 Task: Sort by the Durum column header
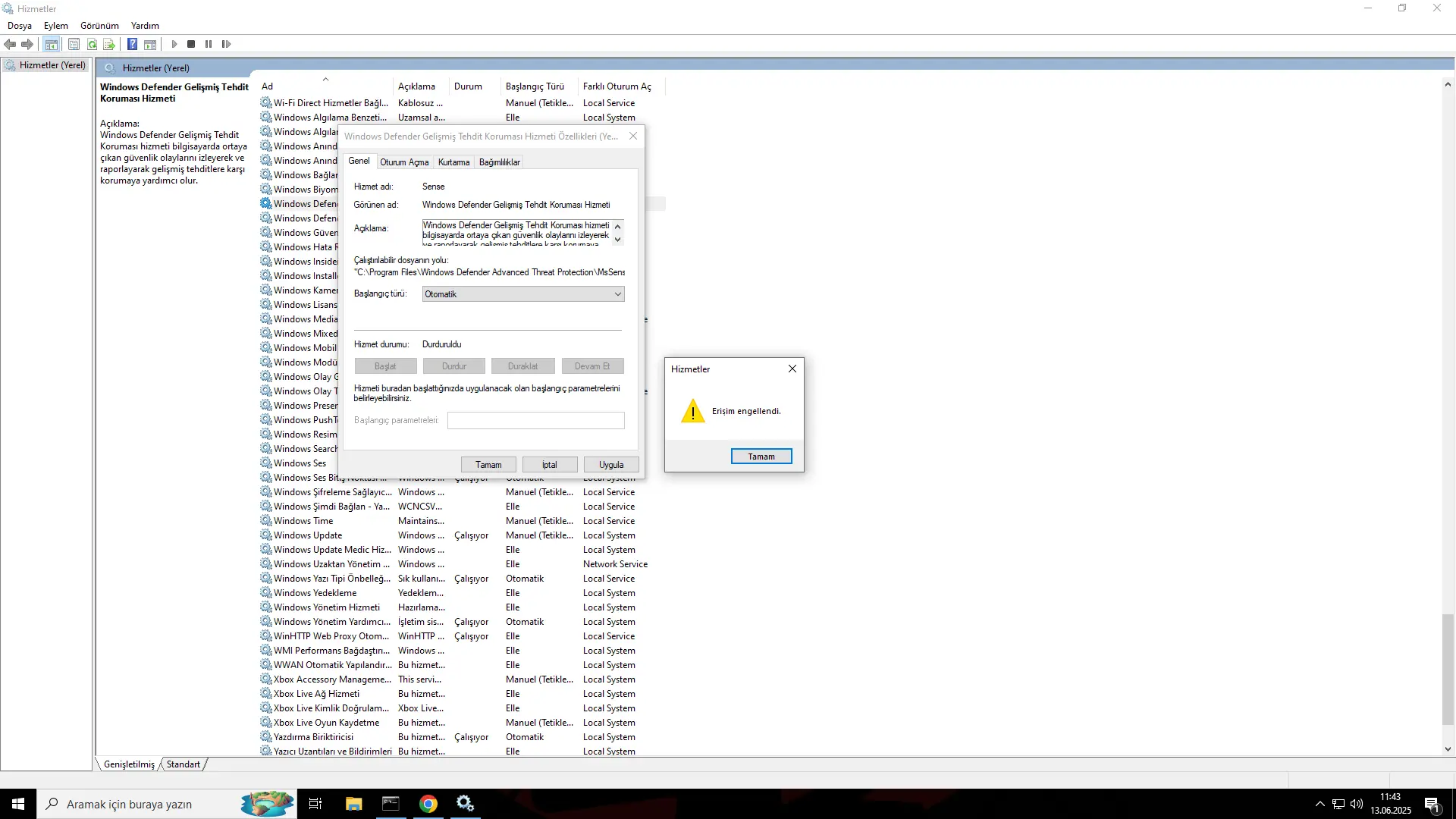click(x=475, y=86)
